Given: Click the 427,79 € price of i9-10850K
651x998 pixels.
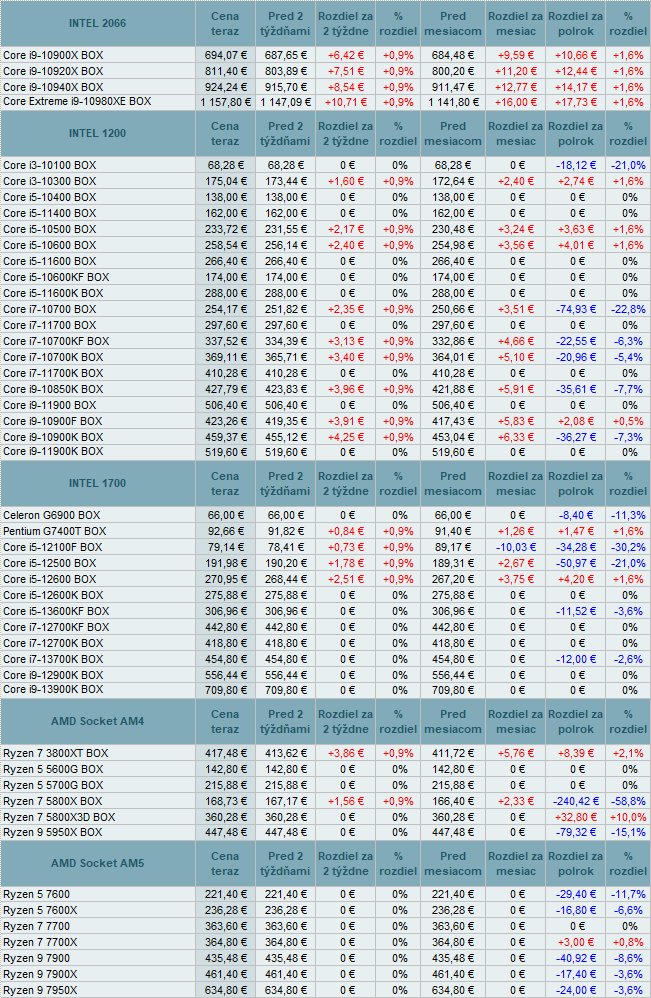Looking at the screenshot, I should tap(225, 390).
